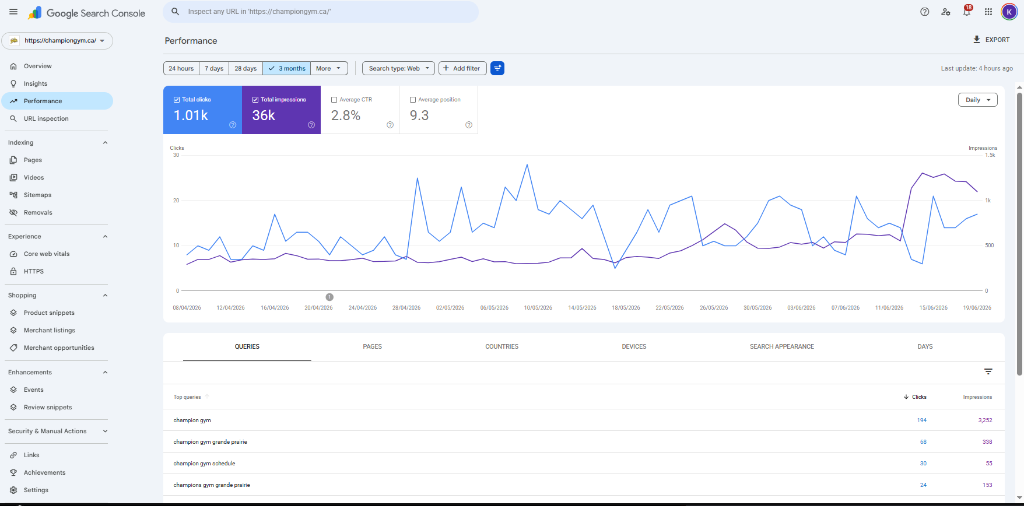
Task: Enable the Average CTR checkbox
Action: click(334, 100)
